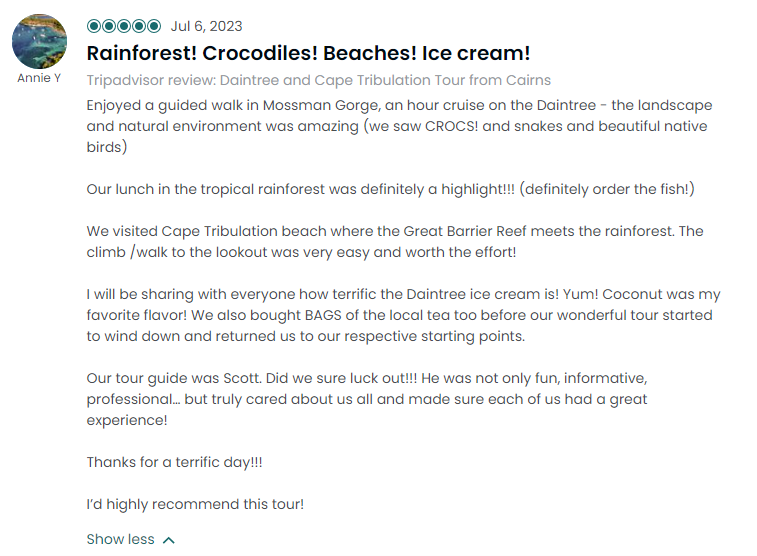
Task: Open the Rainforest! Crocodiles! Beaches! title
Action: click(308, 53)
